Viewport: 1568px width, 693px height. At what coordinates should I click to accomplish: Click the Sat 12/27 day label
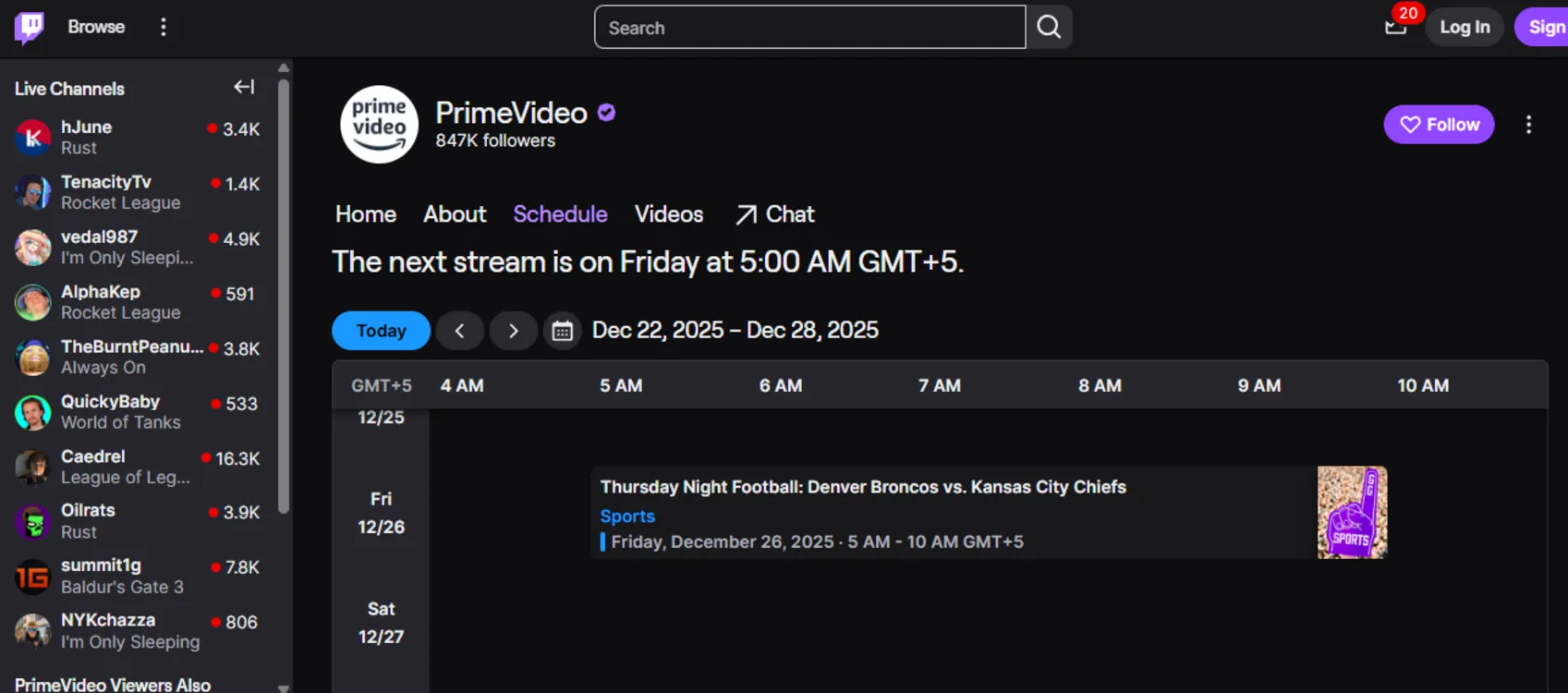click(381, 623)
